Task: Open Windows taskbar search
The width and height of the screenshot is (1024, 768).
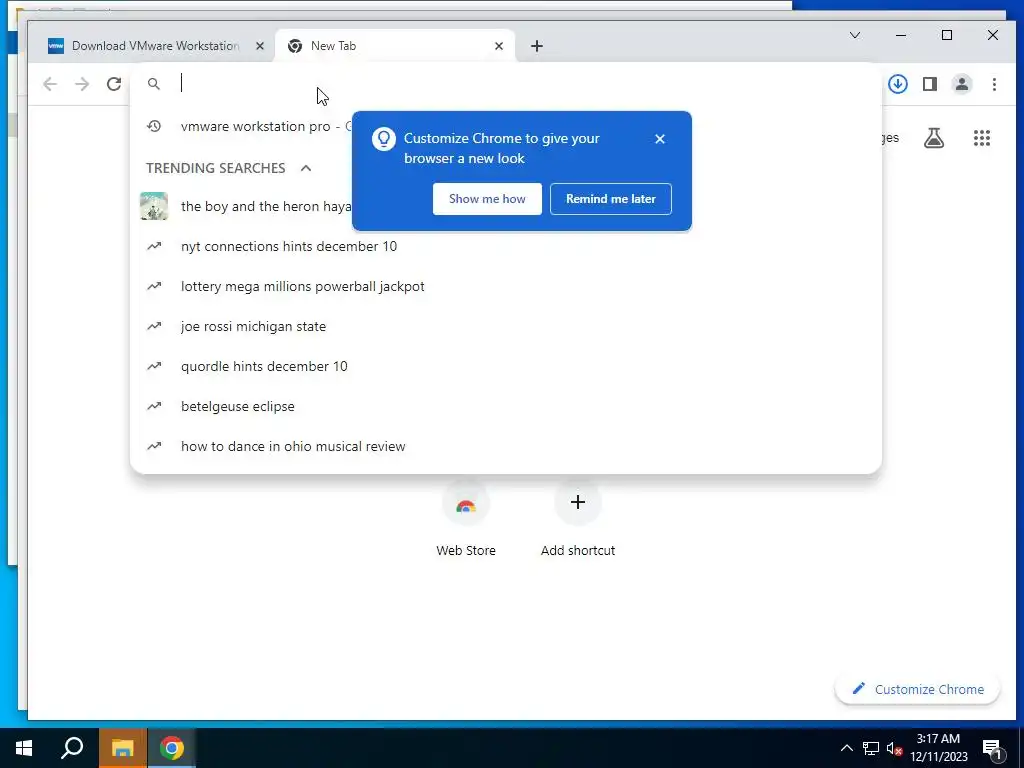Action: tap(72, 748)
